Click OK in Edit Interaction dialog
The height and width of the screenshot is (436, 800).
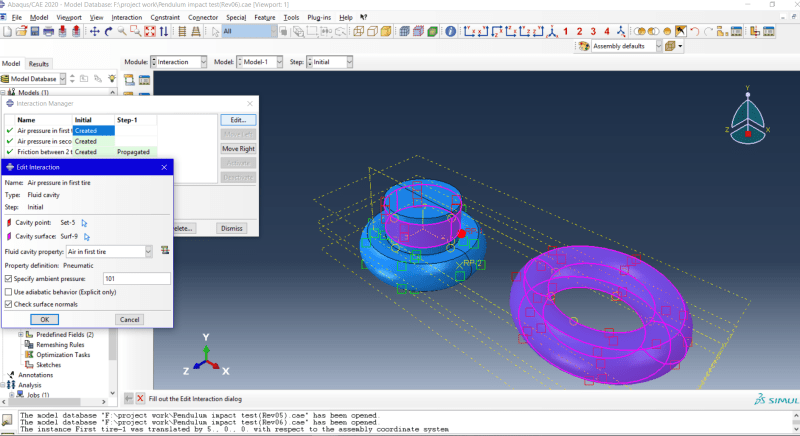click(x=44, y=319)
